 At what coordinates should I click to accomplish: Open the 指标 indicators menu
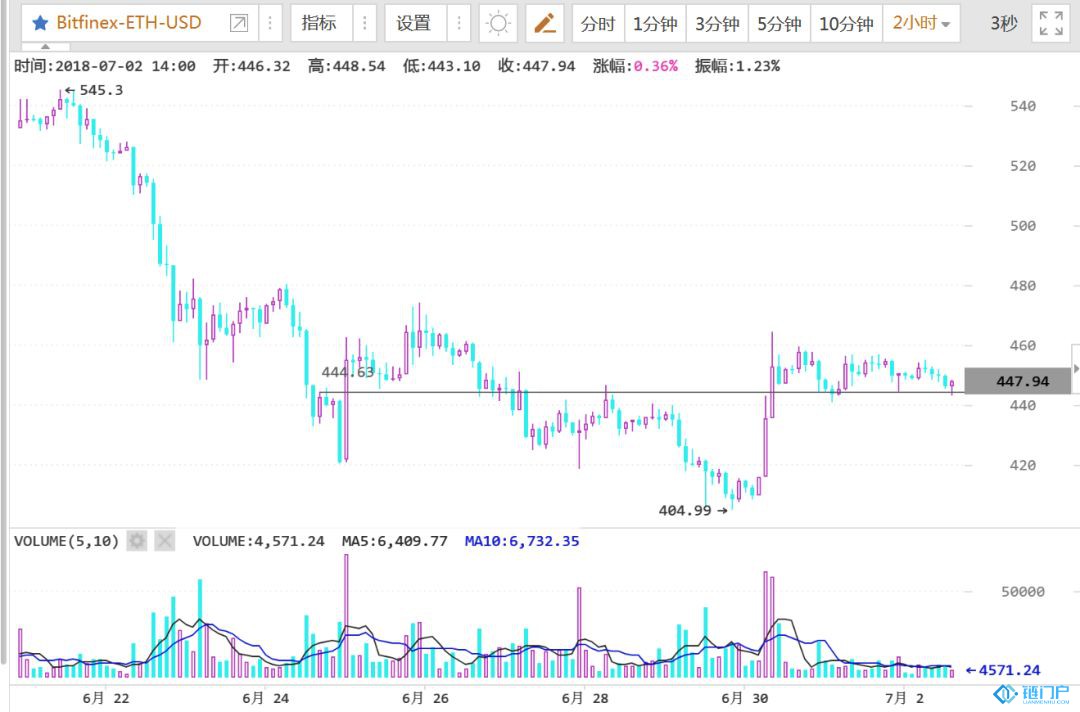(319, 23)
